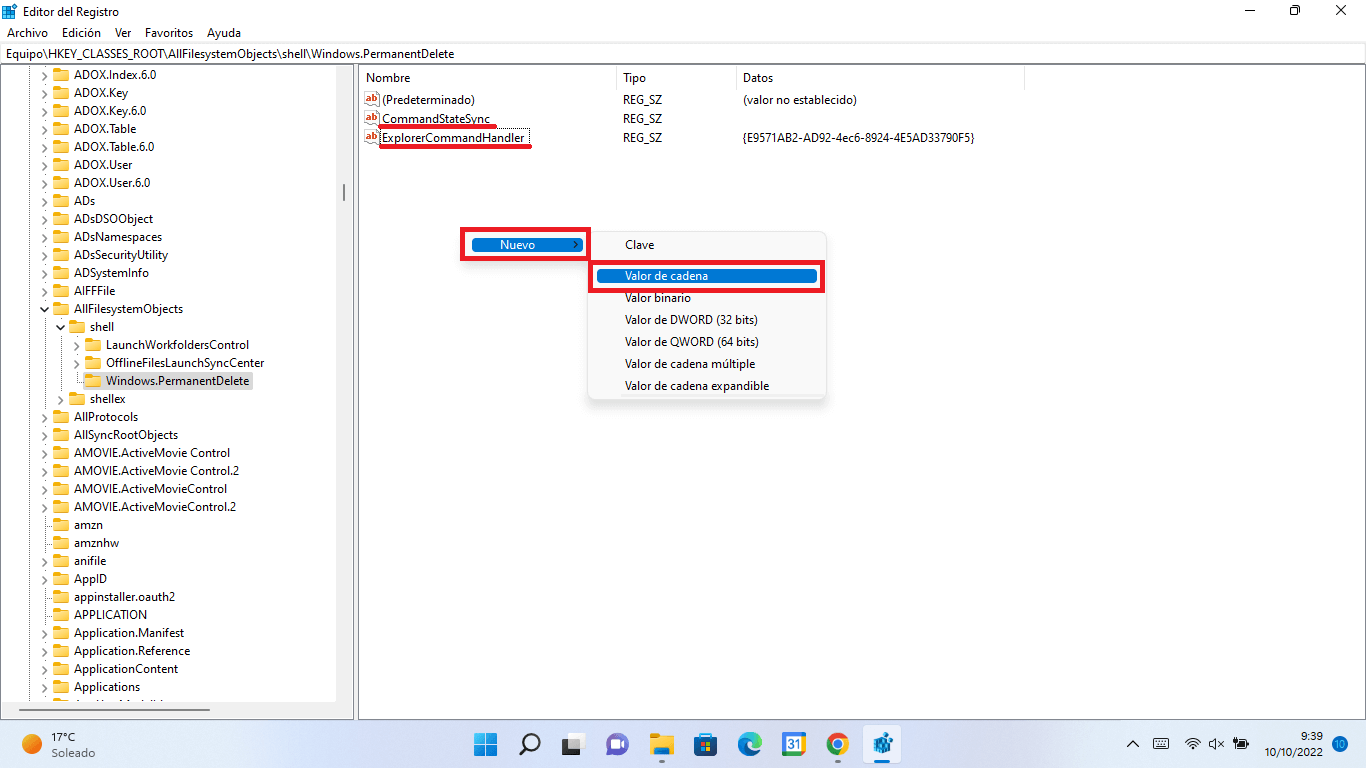Click the (Predeterminado) value icon
Screen dimensions: 1366x768
pos(372,100)
